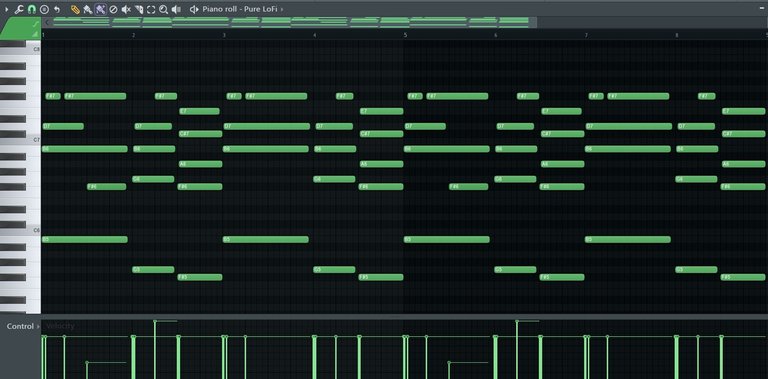This screenshot has height=379, width=768.
Task: Select the slice tool
Action: tap(139, 9)
